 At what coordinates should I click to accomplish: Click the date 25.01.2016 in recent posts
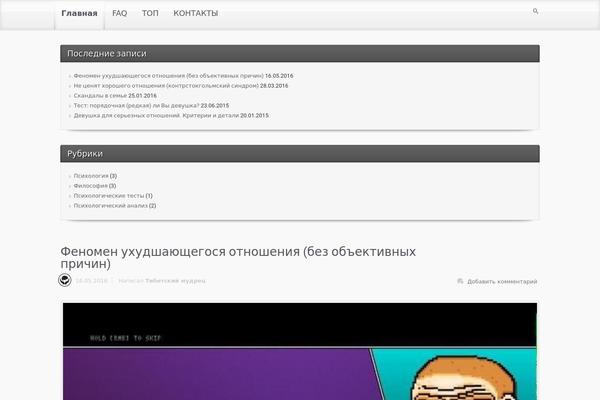point(142,96)
